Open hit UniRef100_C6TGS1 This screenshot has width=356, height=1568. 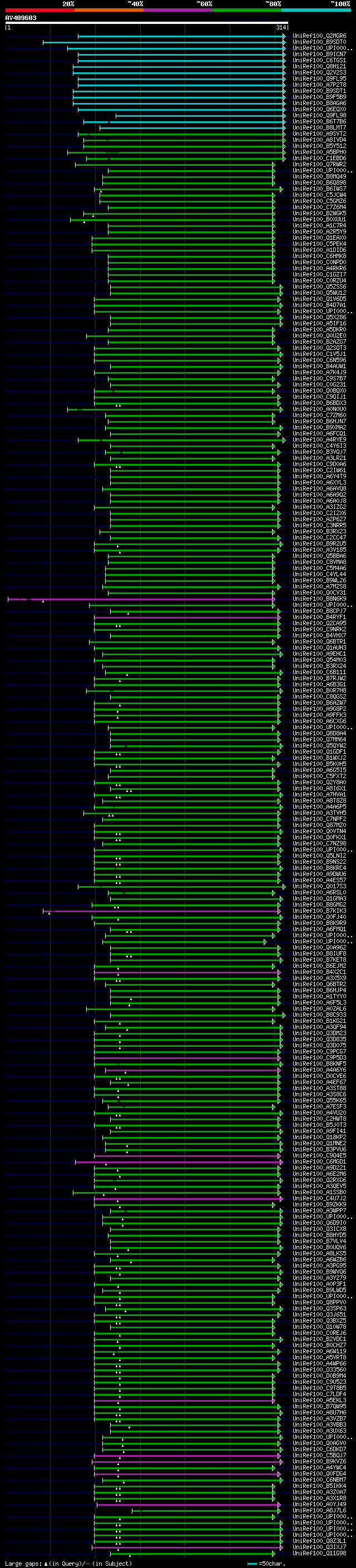(319, 60)
